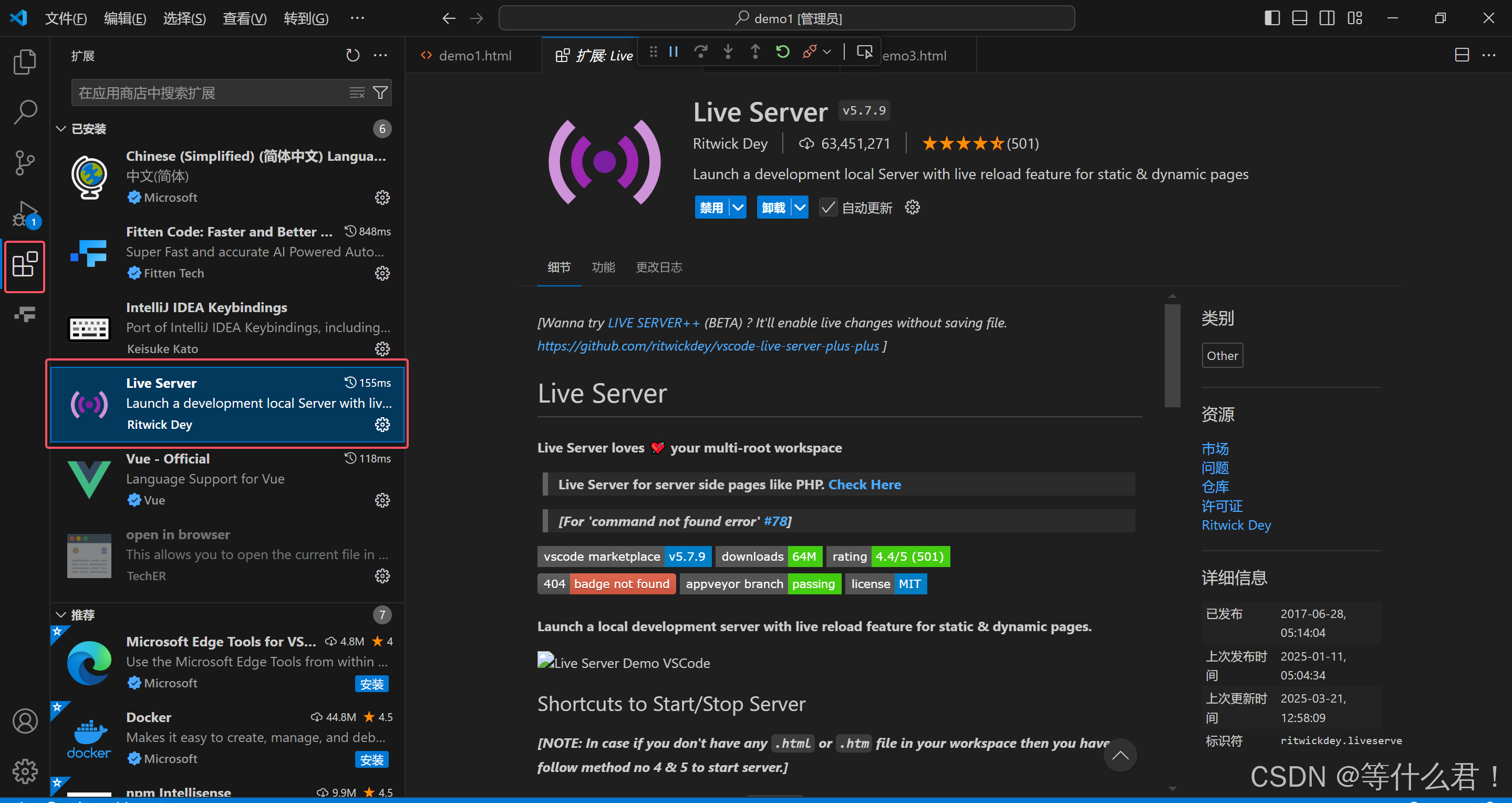Open the disable button dropdown arrow
Viewport: 1512px width, 803px height.
738,208
